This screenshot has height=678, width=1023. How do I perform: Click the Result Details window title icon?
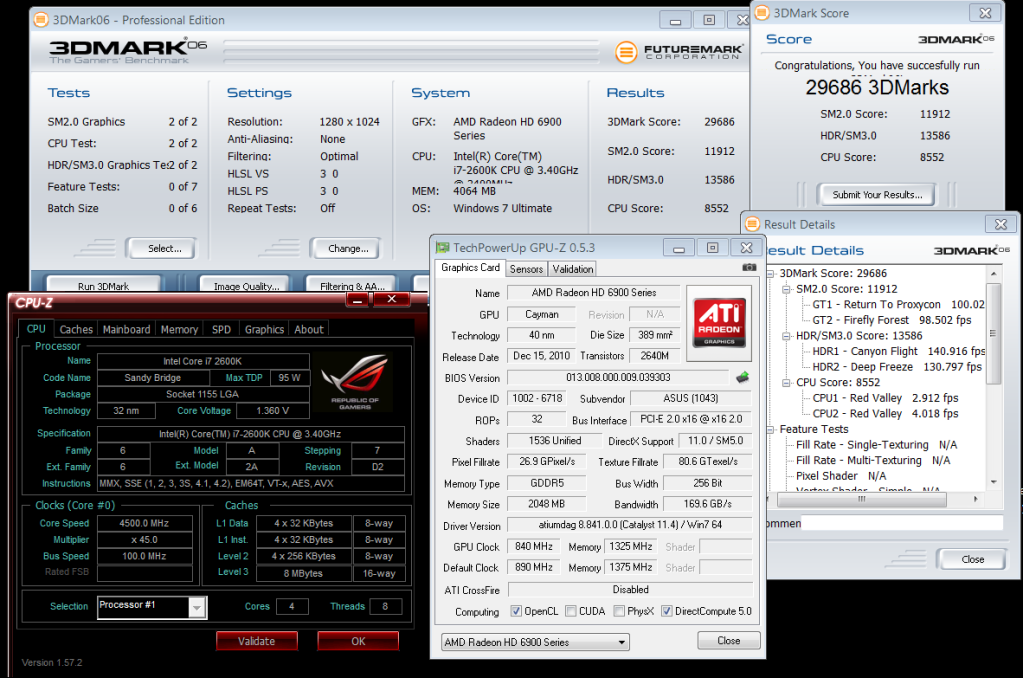pos(752,225)
